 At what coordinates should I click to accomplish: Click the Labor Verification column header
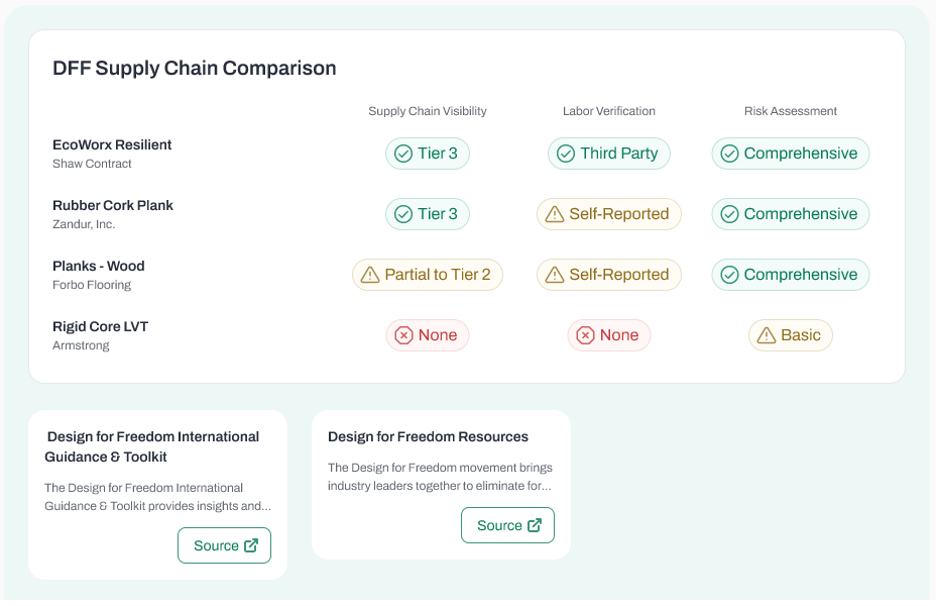tap(609, 111)
